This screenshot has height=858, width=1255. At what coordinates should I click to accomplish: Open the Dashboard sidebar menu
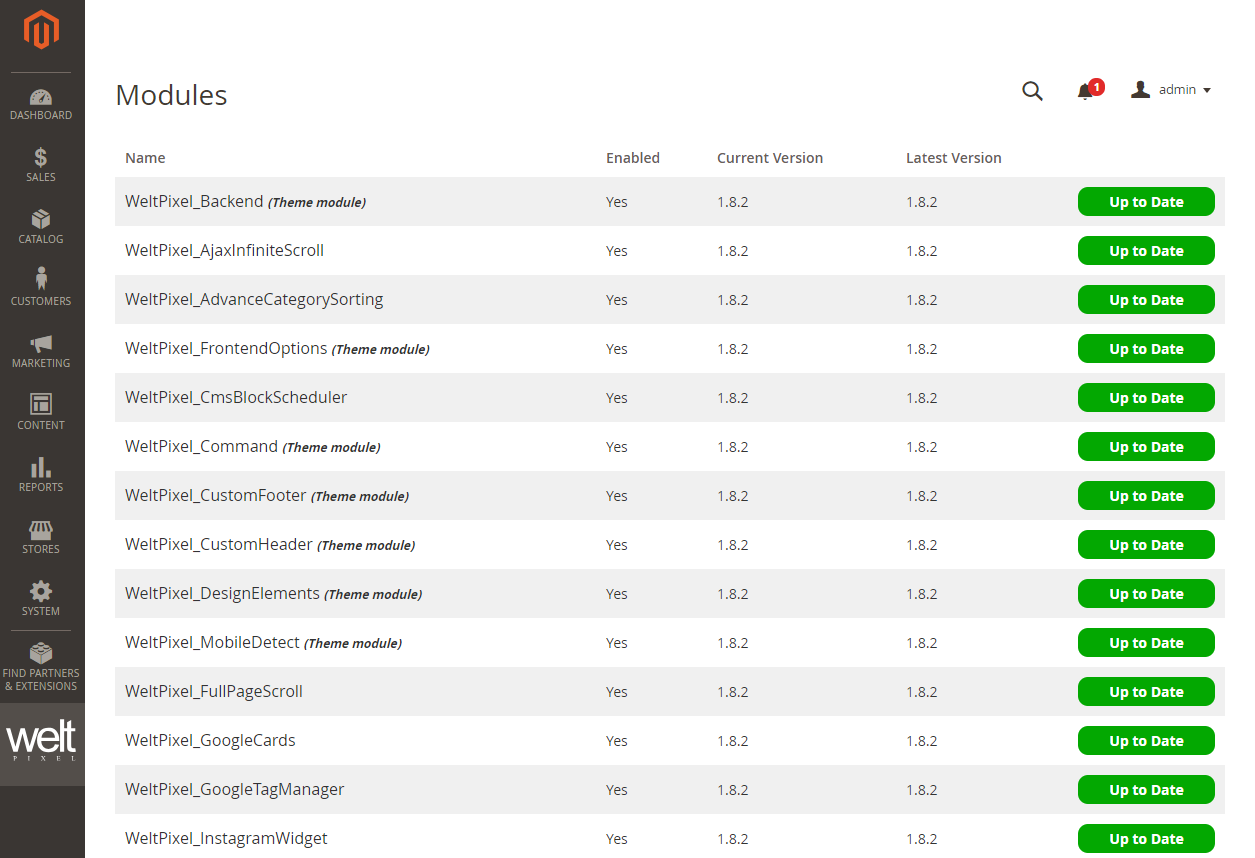point(41,104)
